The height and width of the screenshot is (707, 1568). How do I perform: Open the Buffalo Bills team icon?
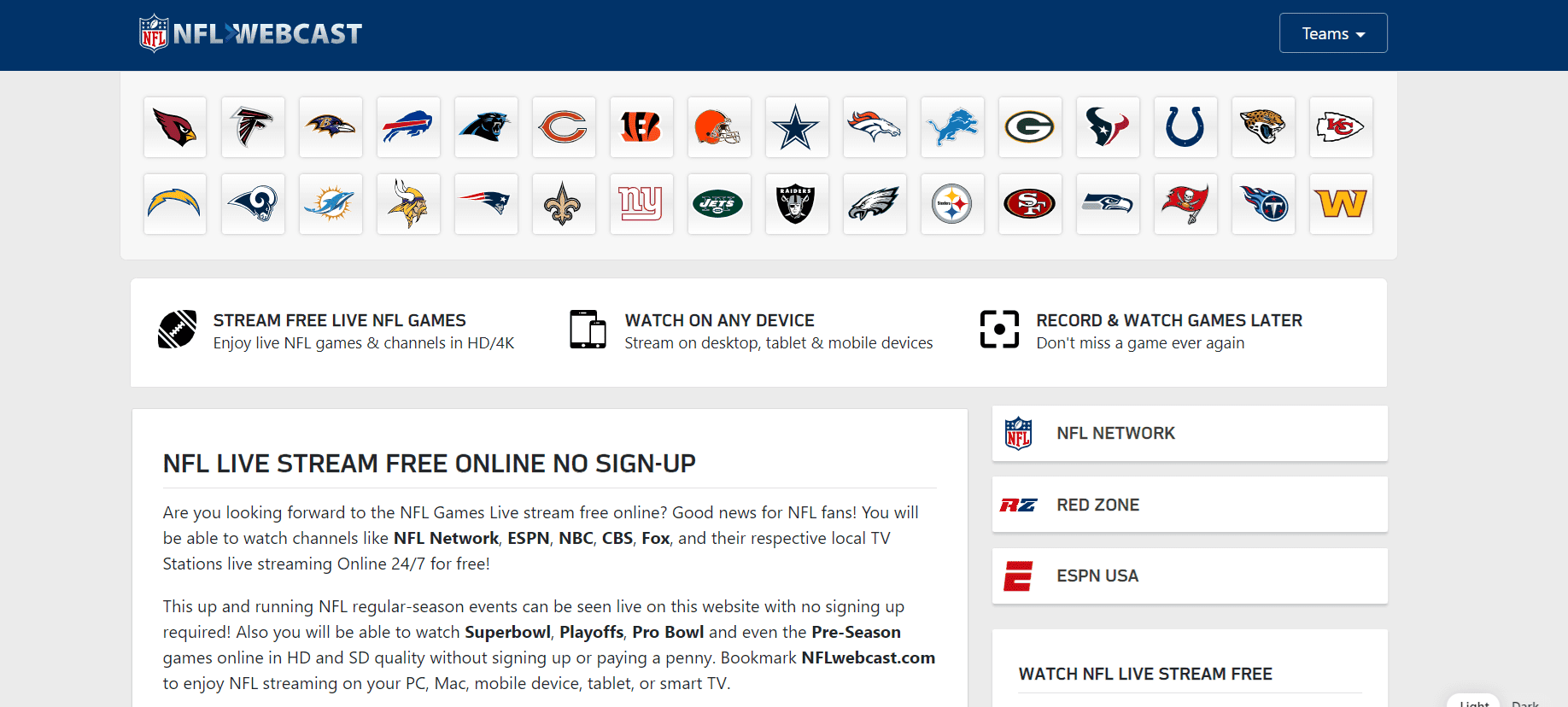click(x=408, y=127)
